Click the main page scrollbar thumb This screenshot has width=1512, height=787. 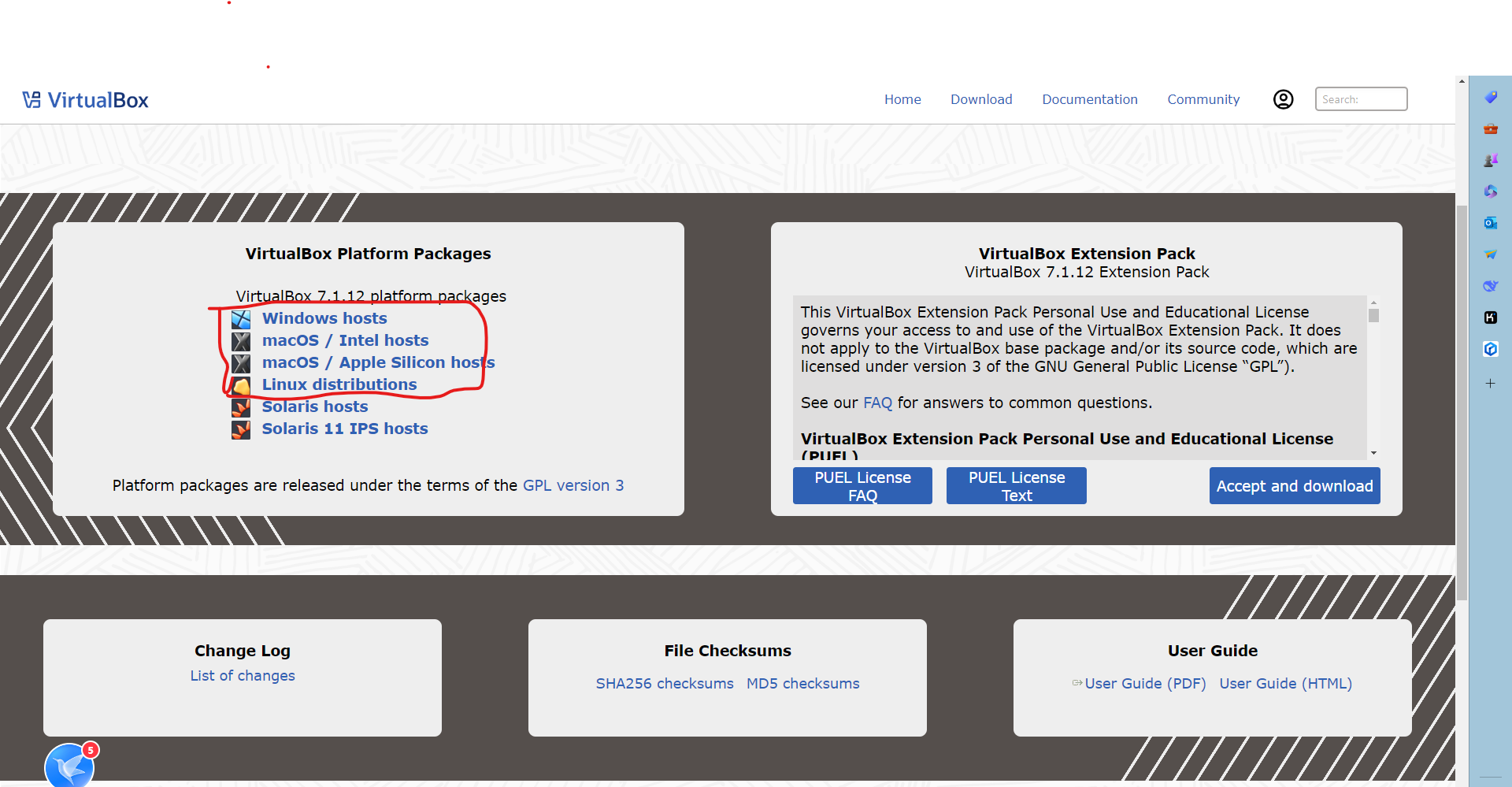[x=1462, y=403]
